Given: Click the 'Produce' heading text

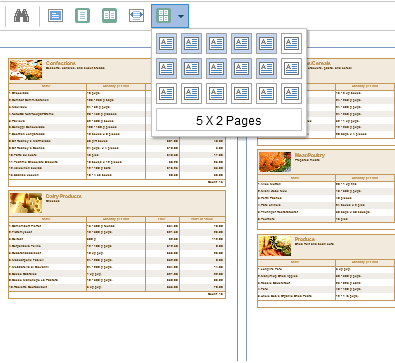Looking at the screenshot, I should pyautogui.click(x=305, y=239).
